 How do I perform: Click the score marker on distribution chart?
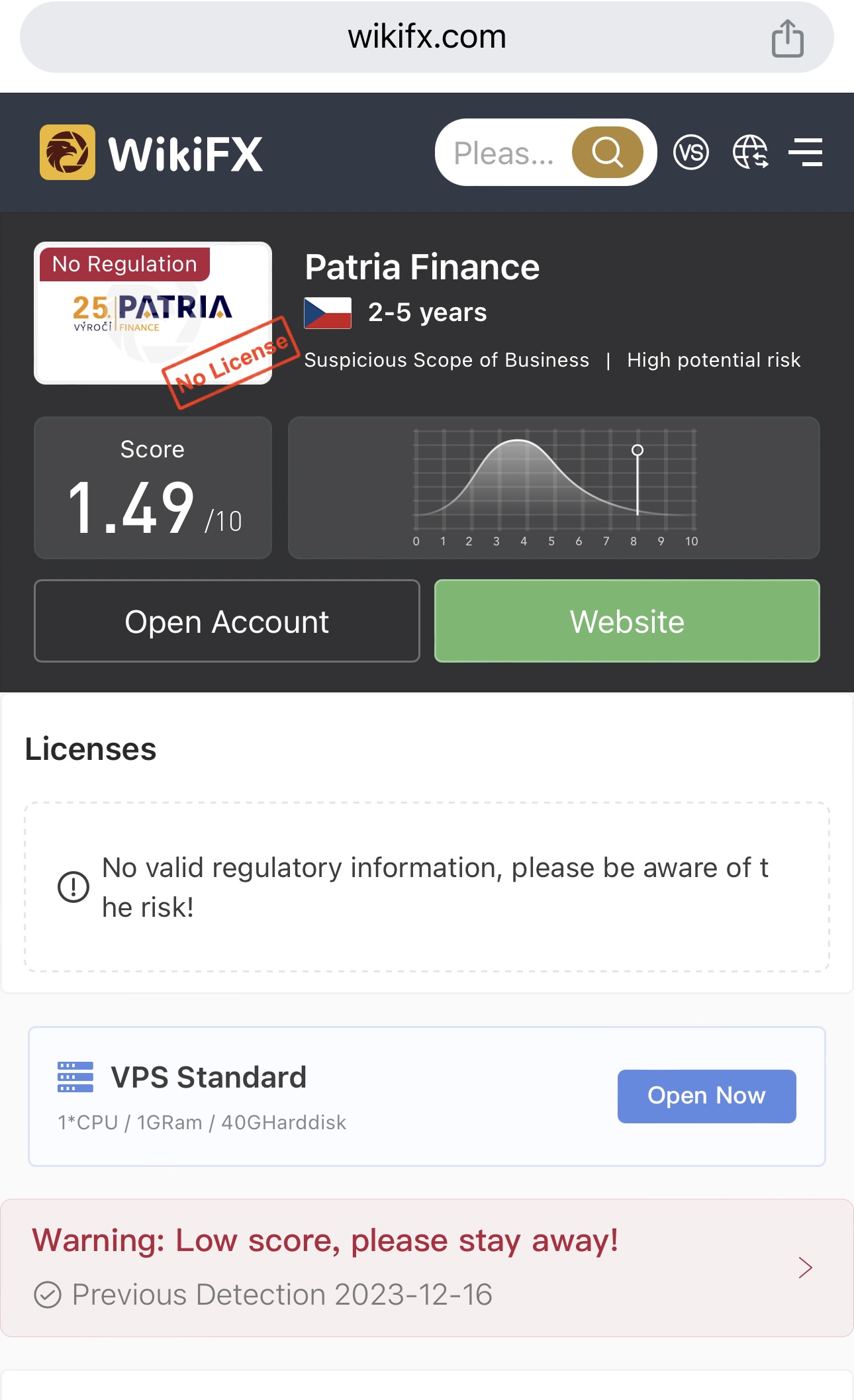tap(638, 450)
